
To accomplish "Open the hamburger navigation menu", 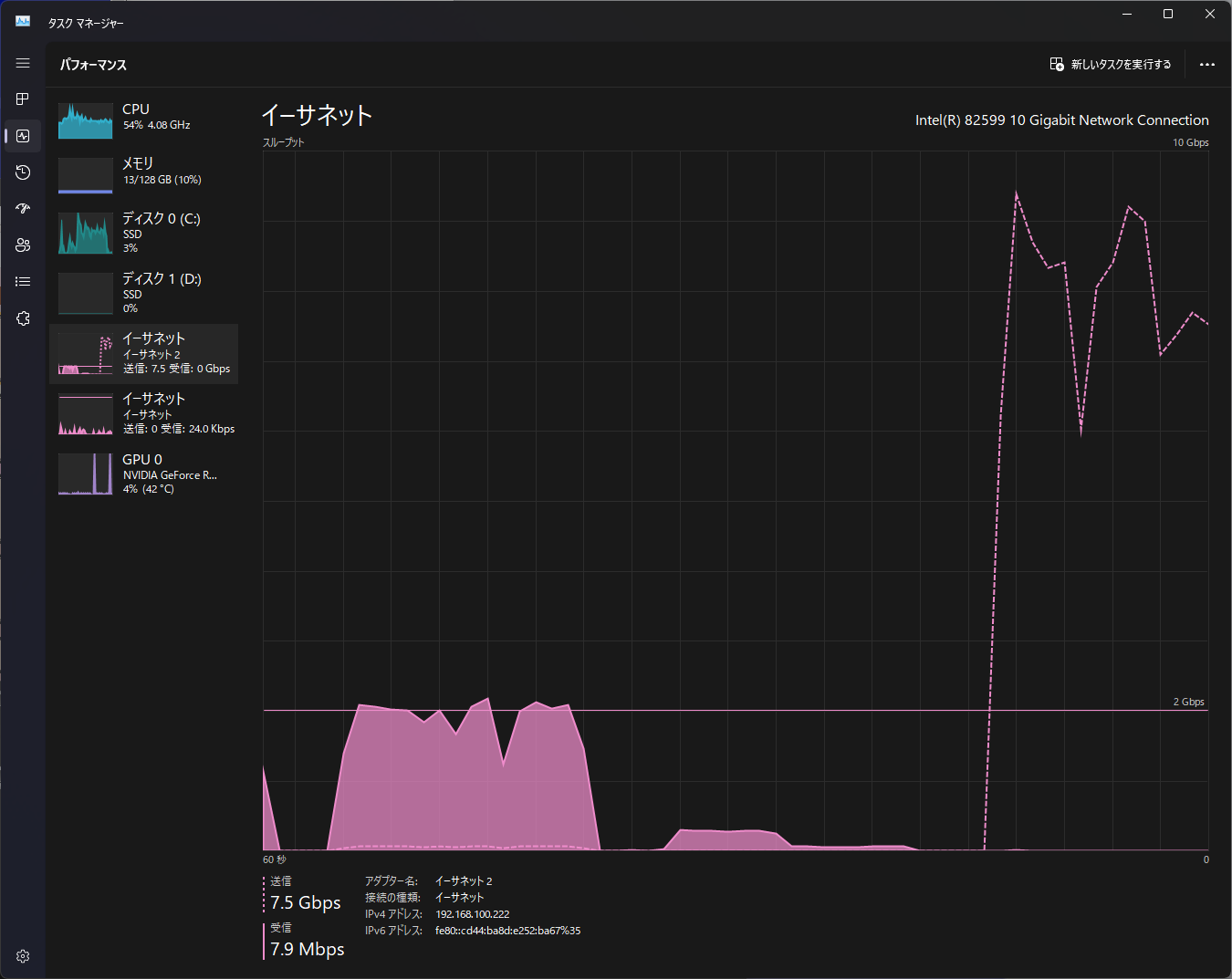I will pyautogui.click(x=23, y=64).
